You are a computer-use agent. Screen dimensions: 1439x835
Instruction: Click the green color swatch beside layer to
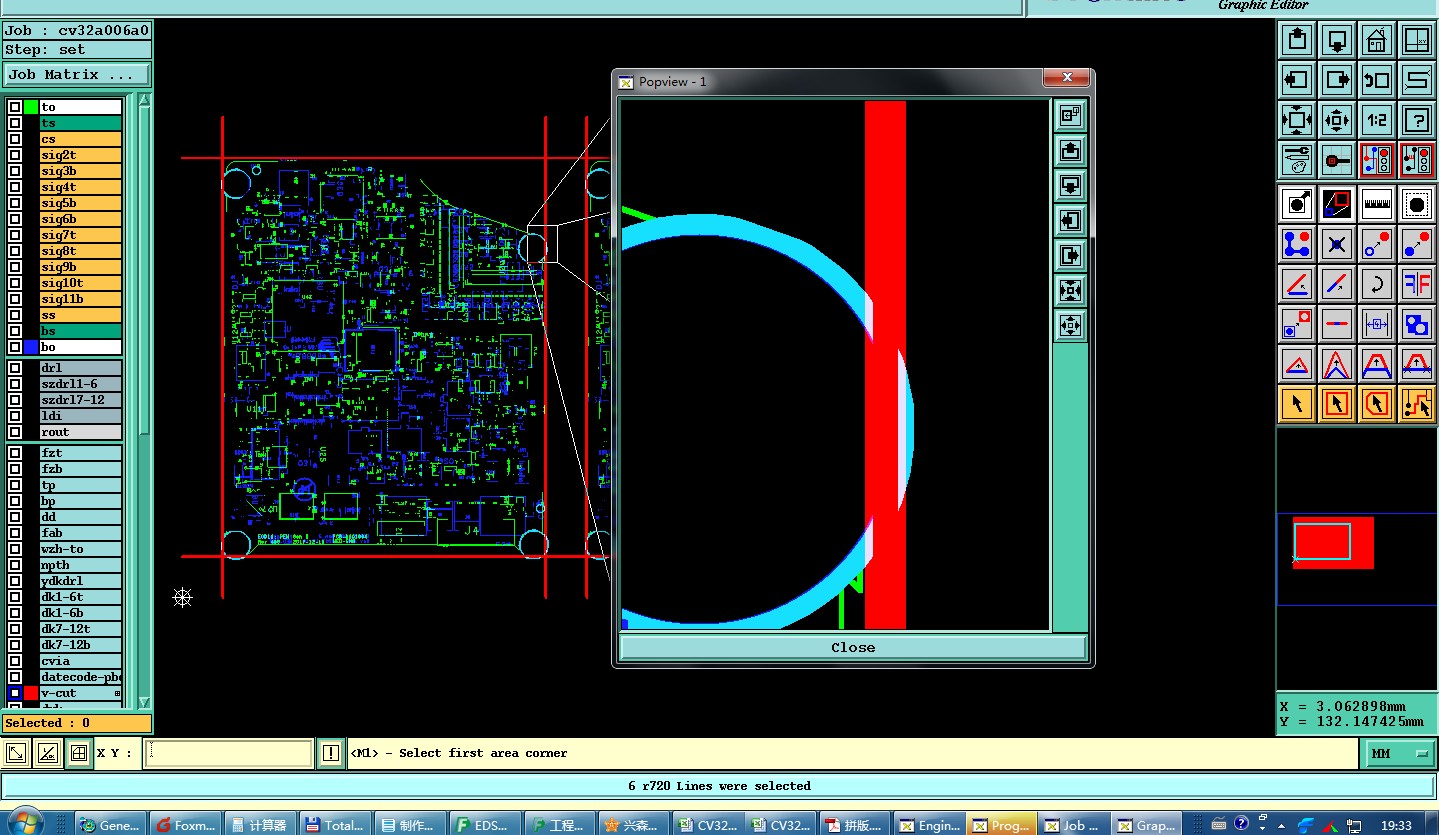click(31, 107)
